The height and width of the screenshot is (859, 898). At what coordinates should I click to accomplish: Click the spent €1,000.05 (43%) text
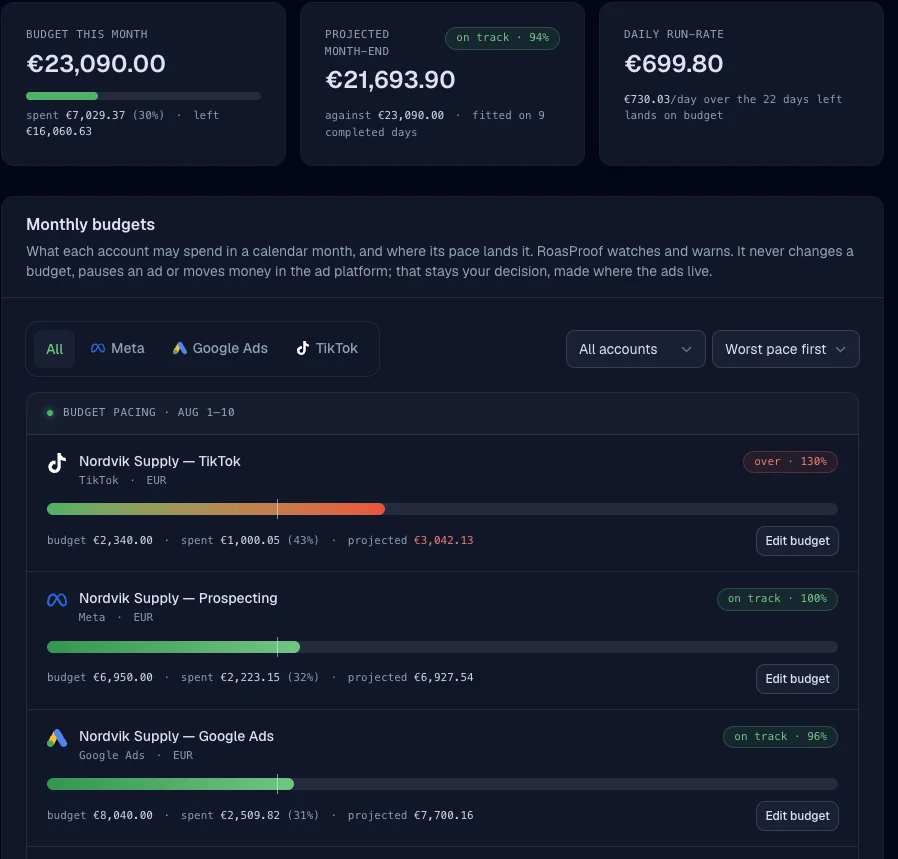(250, 540)
